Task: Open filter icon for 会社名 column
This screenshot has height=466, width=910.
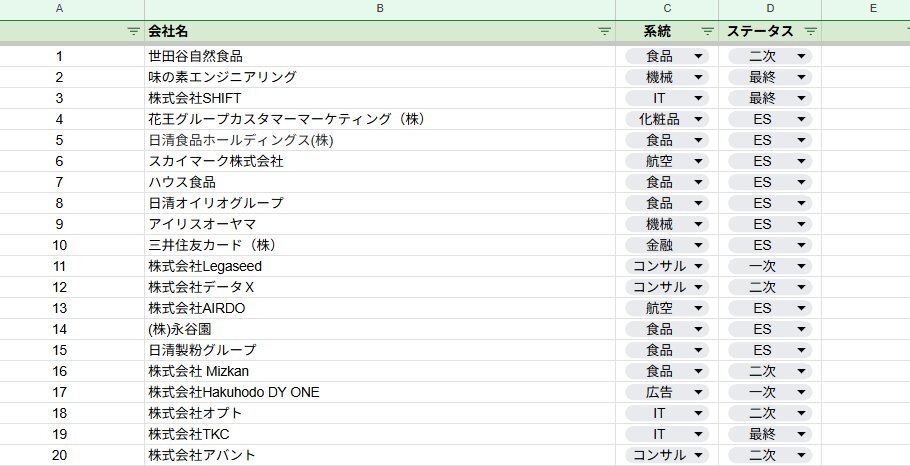Action: tap(605, 31)
